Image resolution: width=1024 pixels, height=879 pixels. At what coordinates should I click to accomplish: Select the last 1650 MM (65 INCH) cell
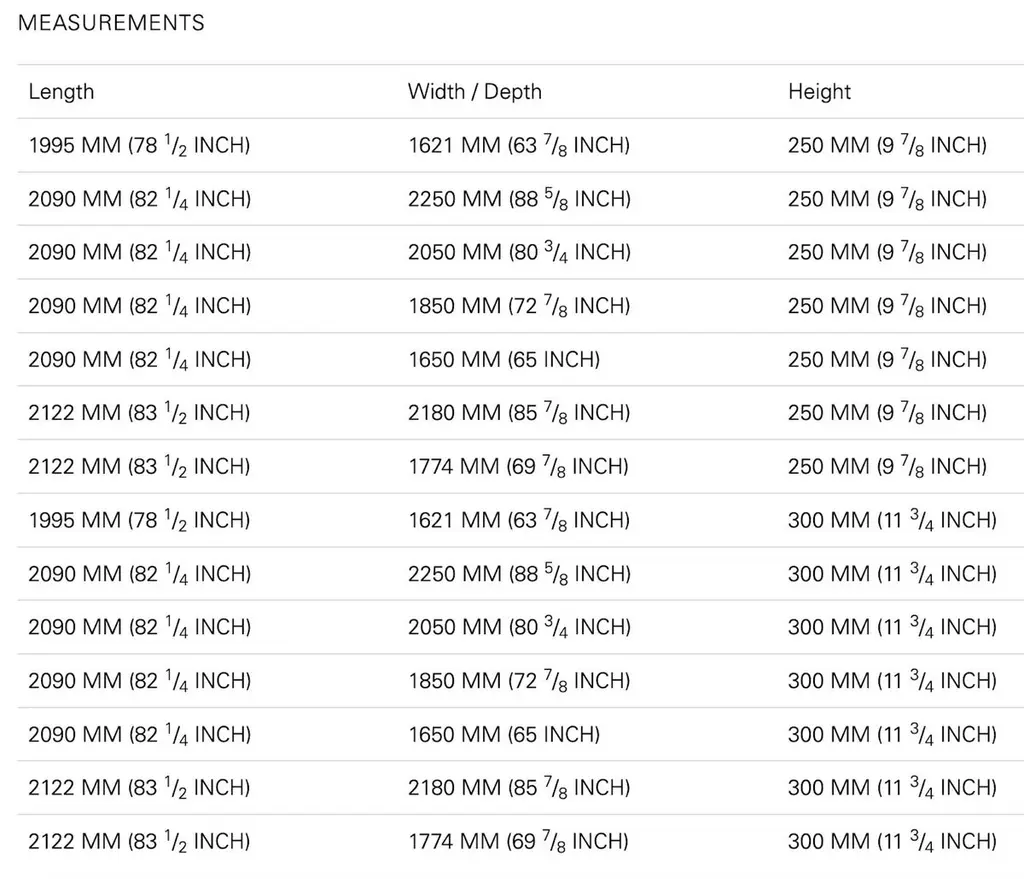(503, 734)
